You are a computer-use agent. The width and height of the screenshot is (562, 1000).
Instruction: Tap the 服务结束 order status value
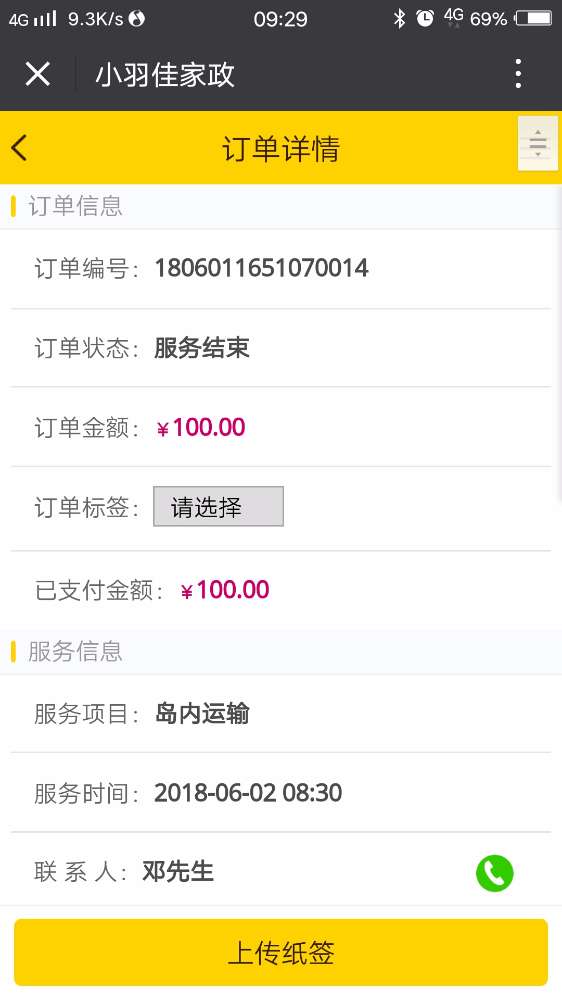[x=202, y=348]
